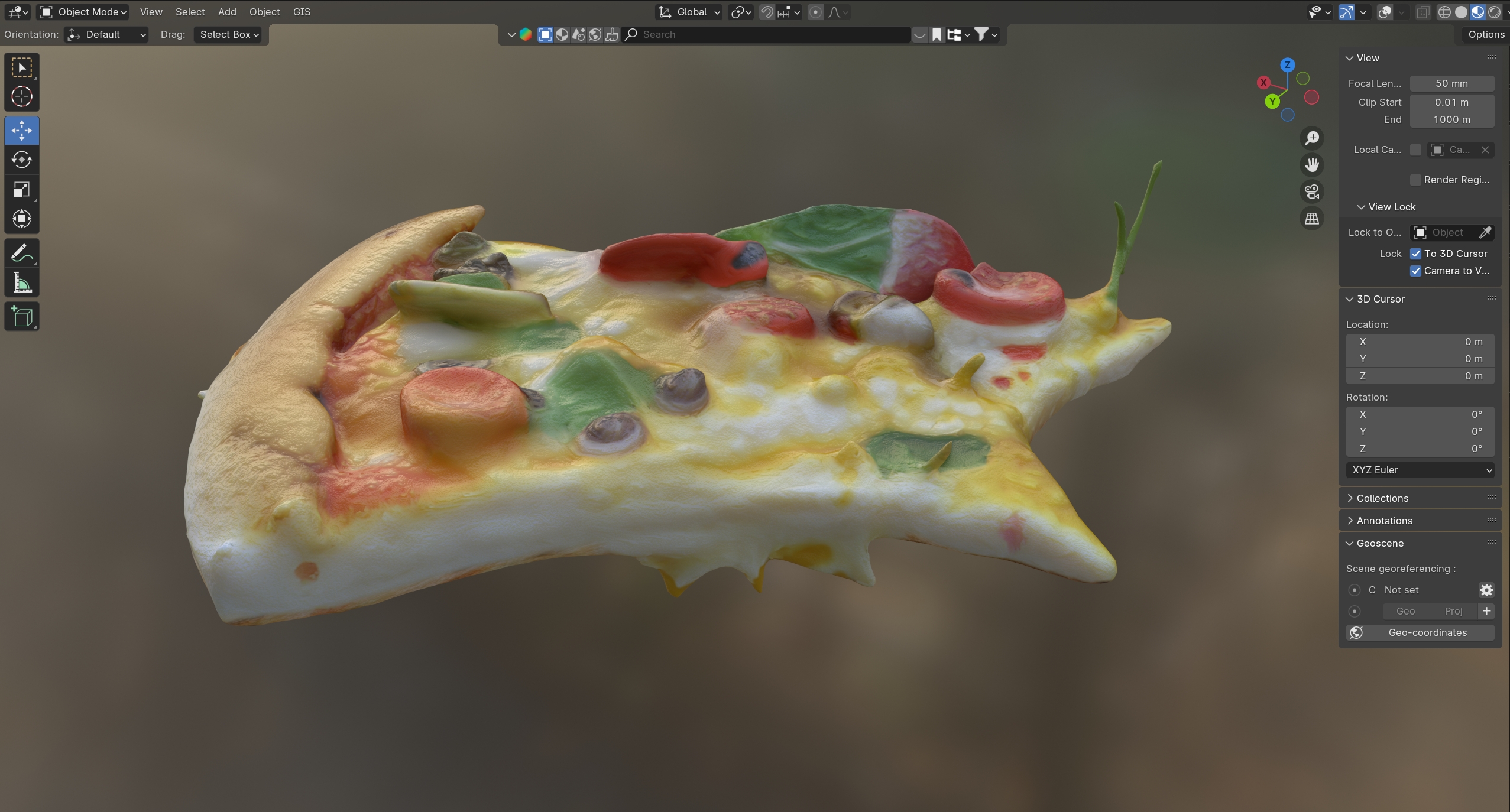Uncheck Lock To 3D Cursor
This screenshot has width=1510, height=812.
[x=1415, y=254]
